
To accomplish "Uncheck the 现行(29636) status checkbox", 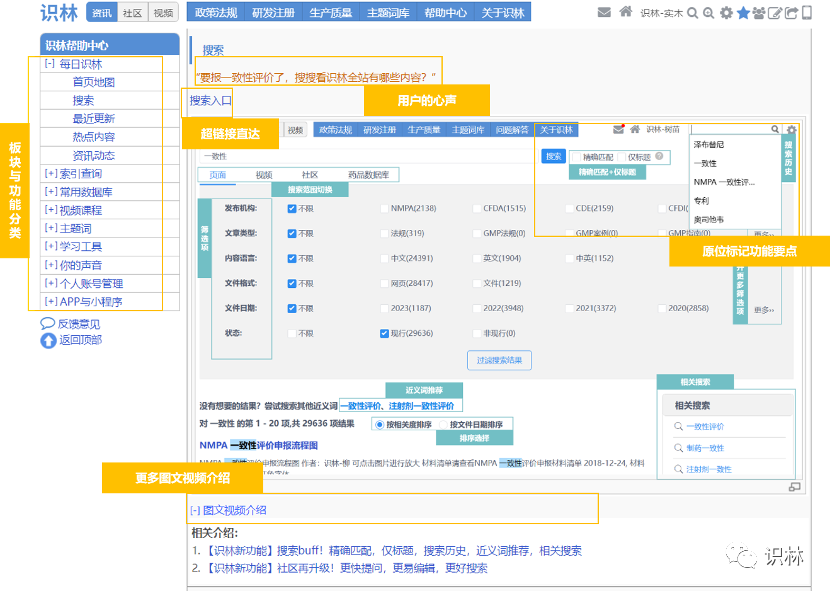I will [384, 334].
